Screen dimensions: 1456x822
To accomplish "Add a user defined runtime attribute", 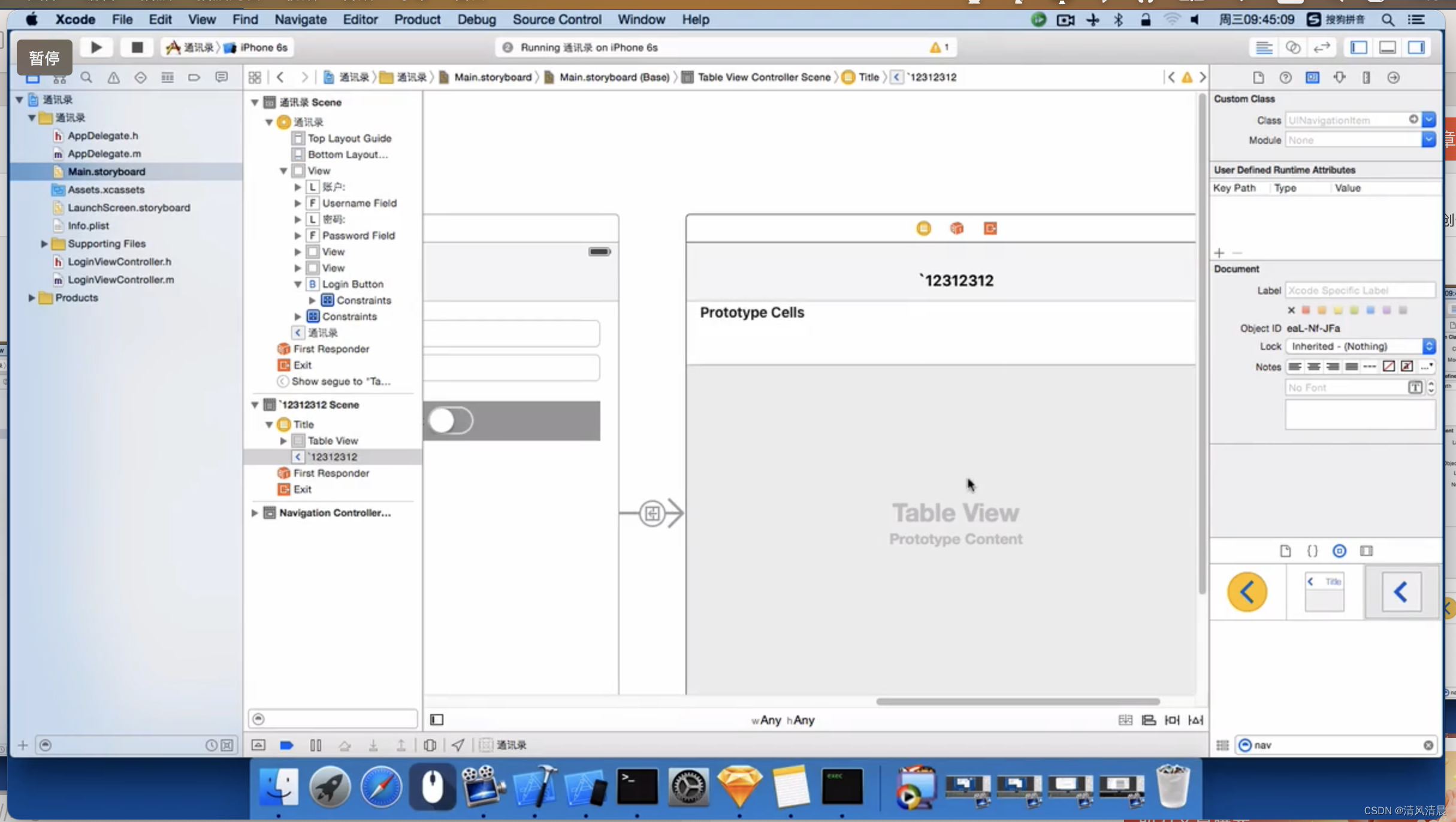I will tap(1219, 253).
